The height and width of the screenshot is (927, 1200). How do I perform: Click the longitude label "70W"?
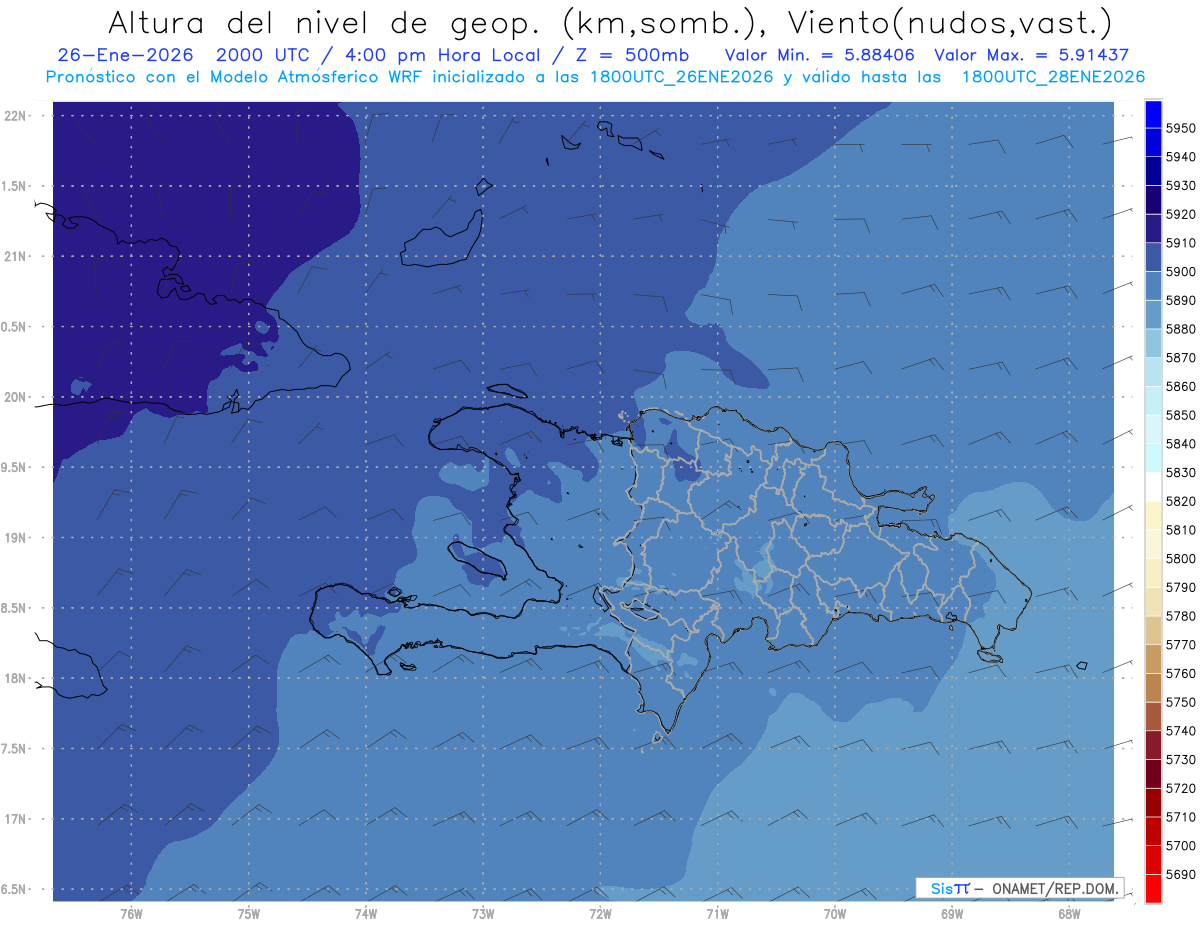click(x=835, y=914)
